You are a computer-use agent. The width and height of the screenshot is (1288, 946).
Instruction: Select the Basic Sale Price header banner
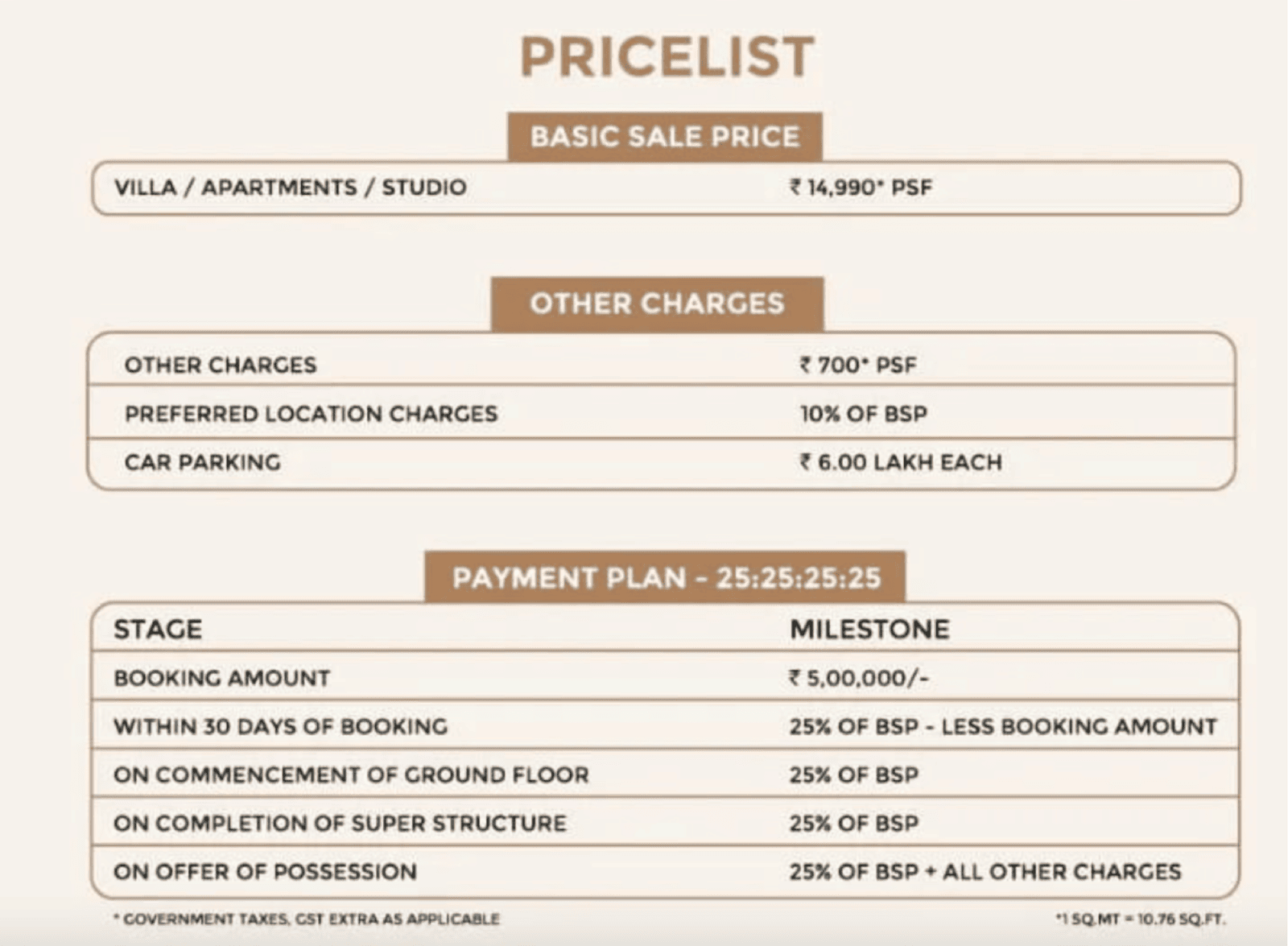tap(665, 137)
